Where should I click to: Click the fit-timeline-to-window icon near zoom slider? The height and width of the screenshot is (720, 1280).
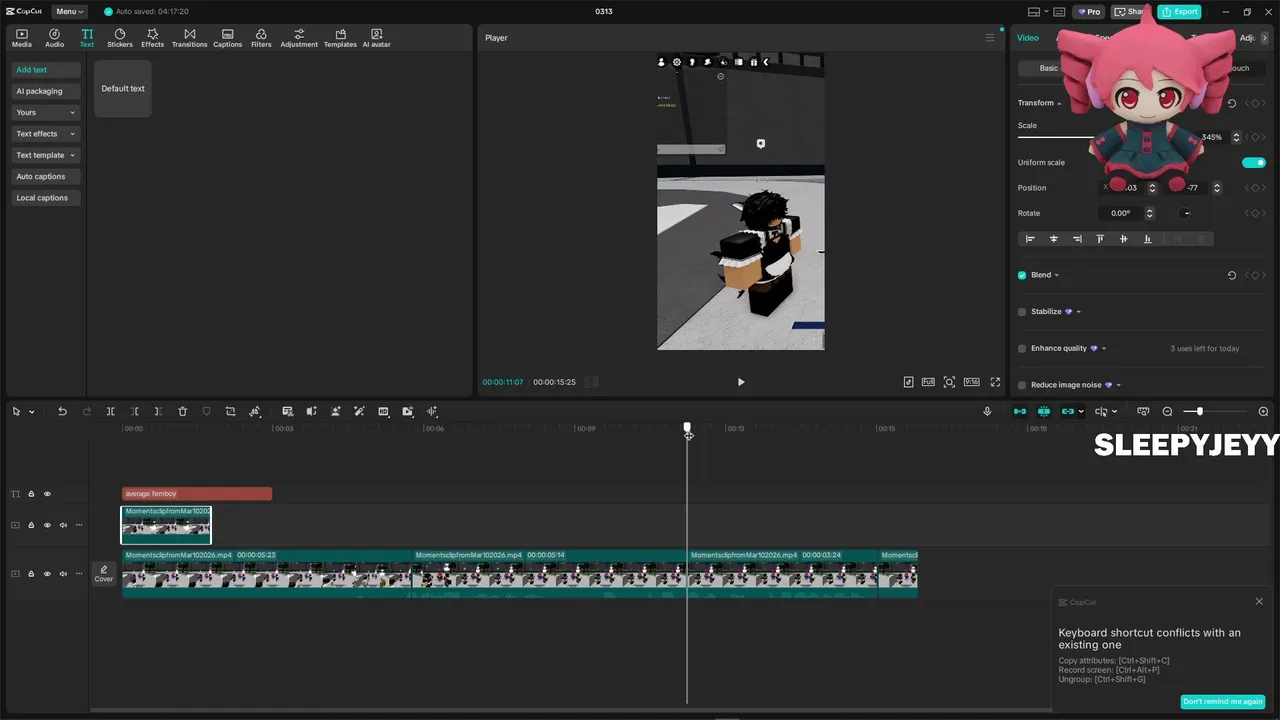pos(1143,411)
